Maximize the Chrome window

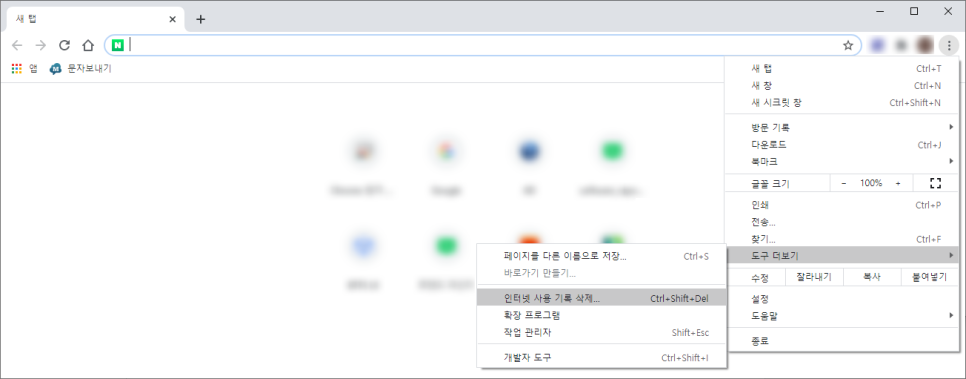pyautogui.click(x=914, y=11)
